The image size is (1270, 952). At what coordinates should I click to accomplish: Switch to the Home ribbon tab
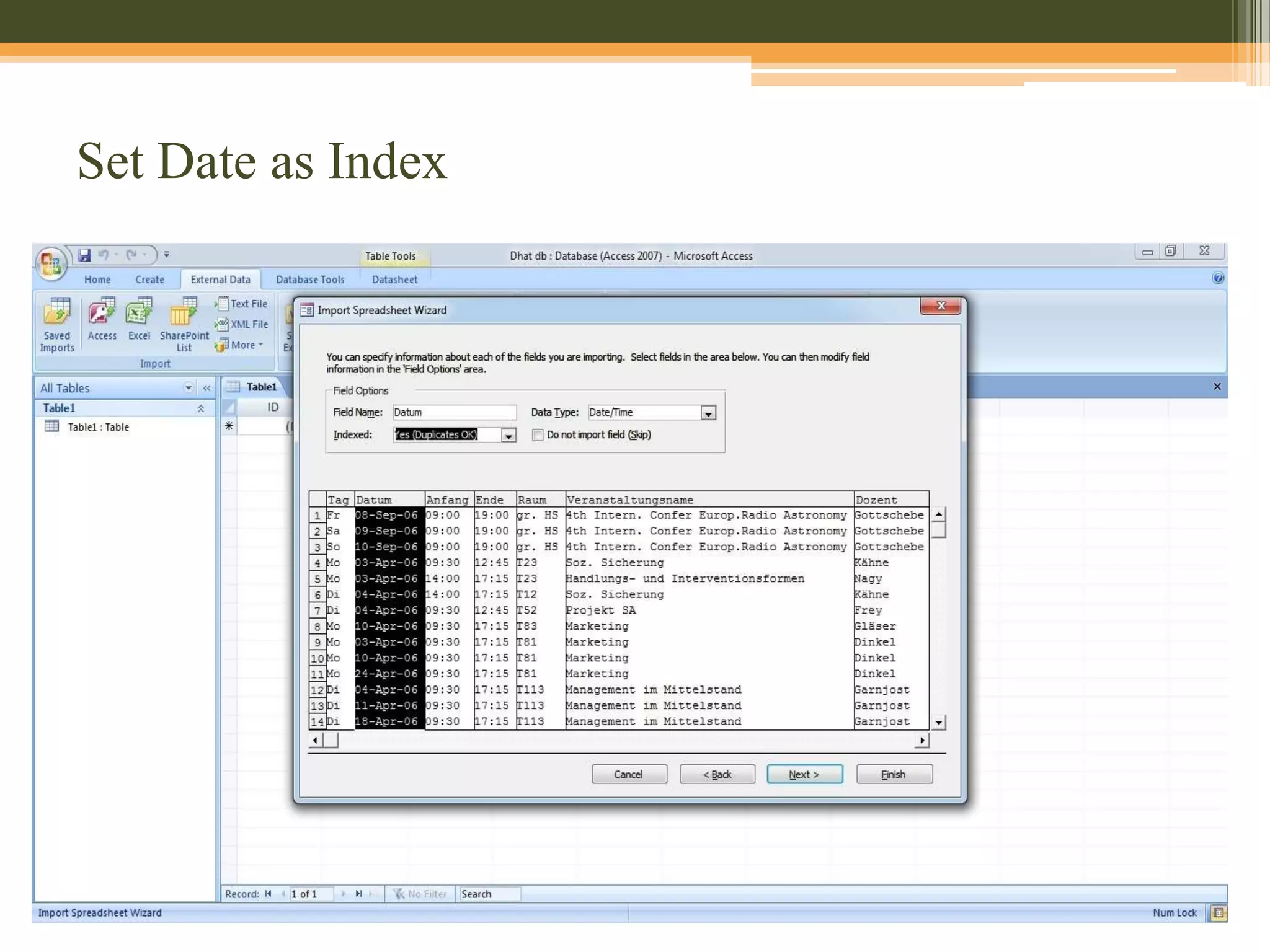tap(97, 280)
